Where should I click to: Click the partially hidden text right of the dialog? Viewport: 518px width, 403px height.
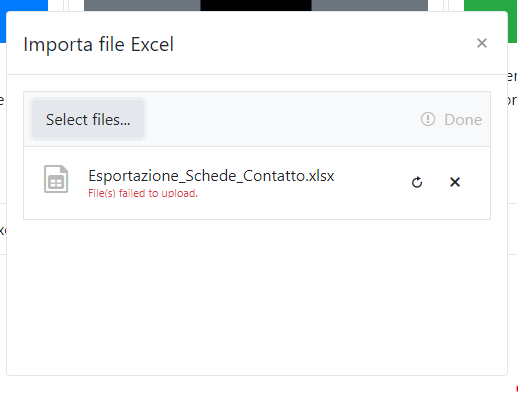512,88
